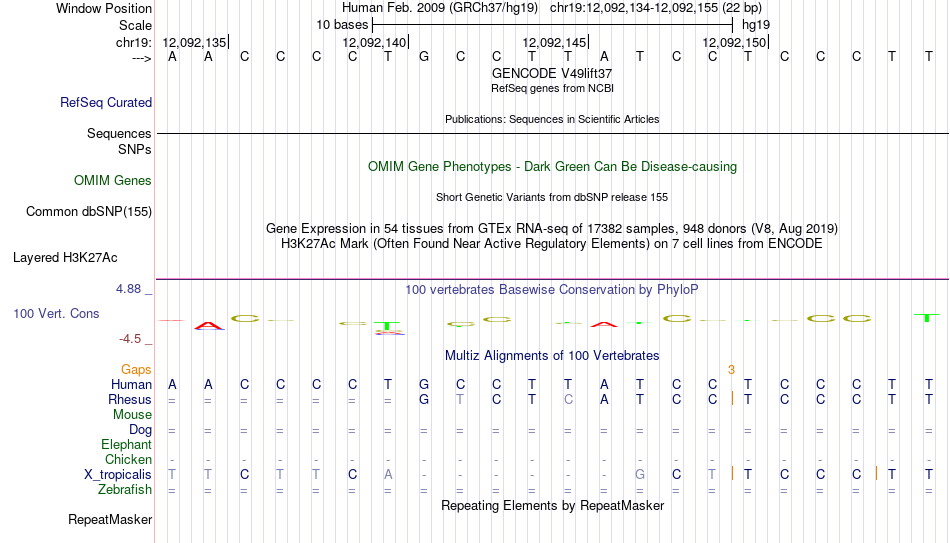
Task: Select the Common dbSNP(155) track label
Action: 89,212
